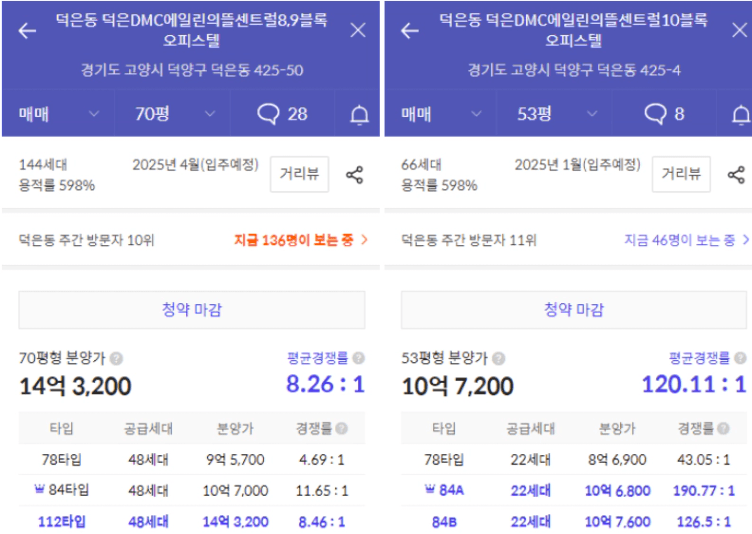Click address 덕은동 425-50
This screenshot has width=752, height=534.
tap(192, 71)
